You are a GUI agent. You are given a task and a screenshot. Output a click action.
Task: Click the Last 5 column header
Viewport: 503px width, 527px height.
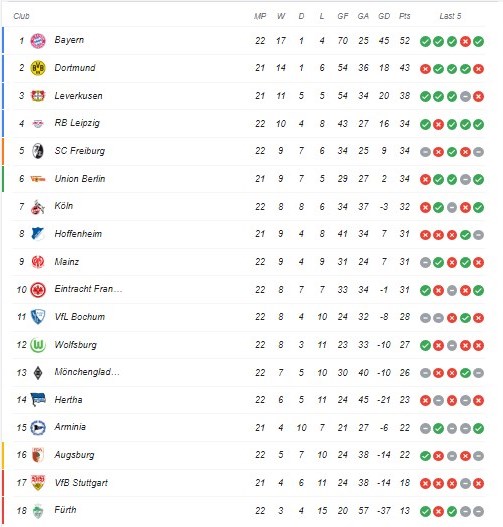[x=450, y=16]
